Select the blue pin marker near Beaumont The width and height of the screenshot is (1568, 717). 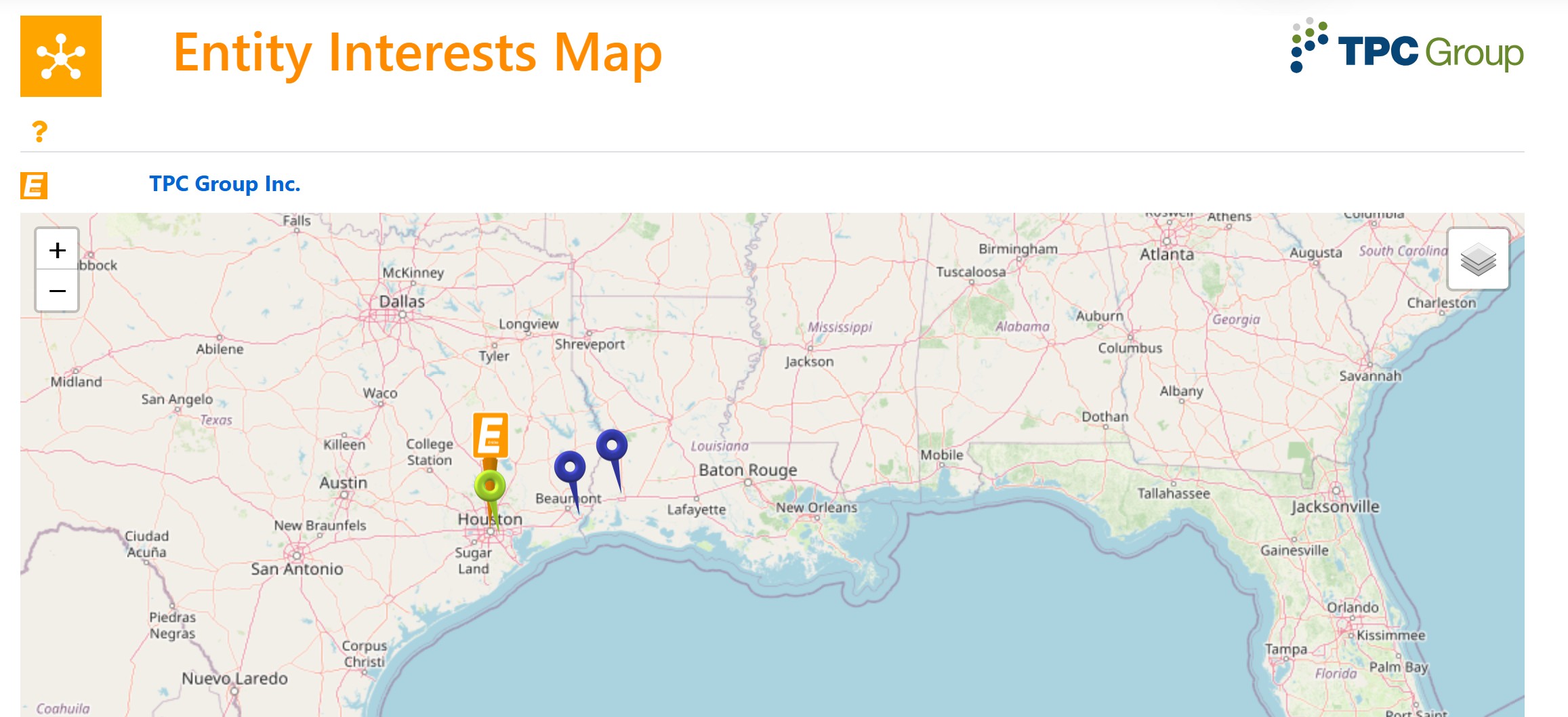570,467
